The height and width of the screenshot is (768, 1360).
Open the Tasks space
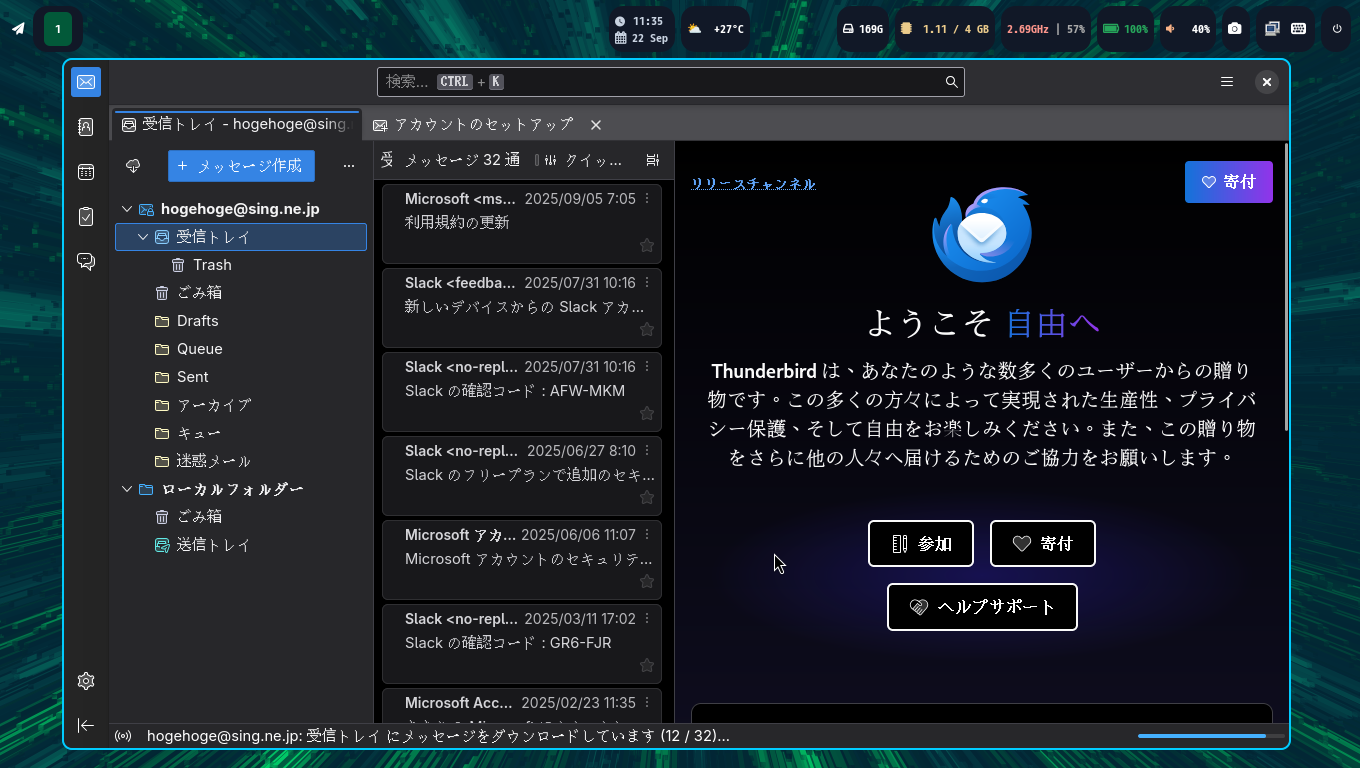click(x=86, y=216)
